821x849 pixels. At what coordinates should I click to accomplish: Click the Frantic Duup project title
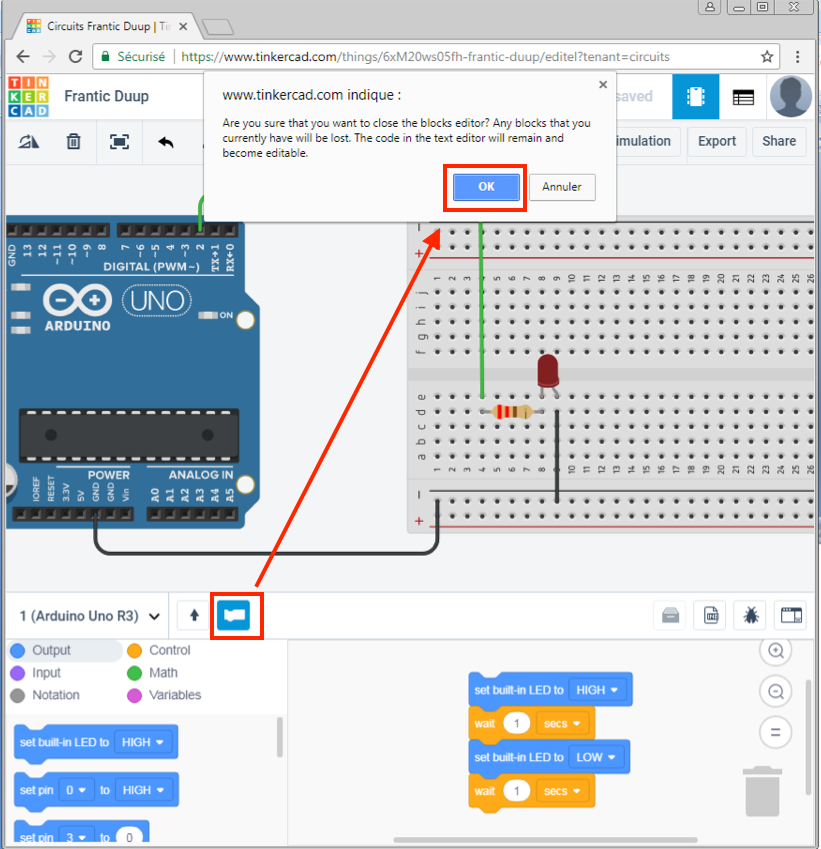click(x=106, y=96)
